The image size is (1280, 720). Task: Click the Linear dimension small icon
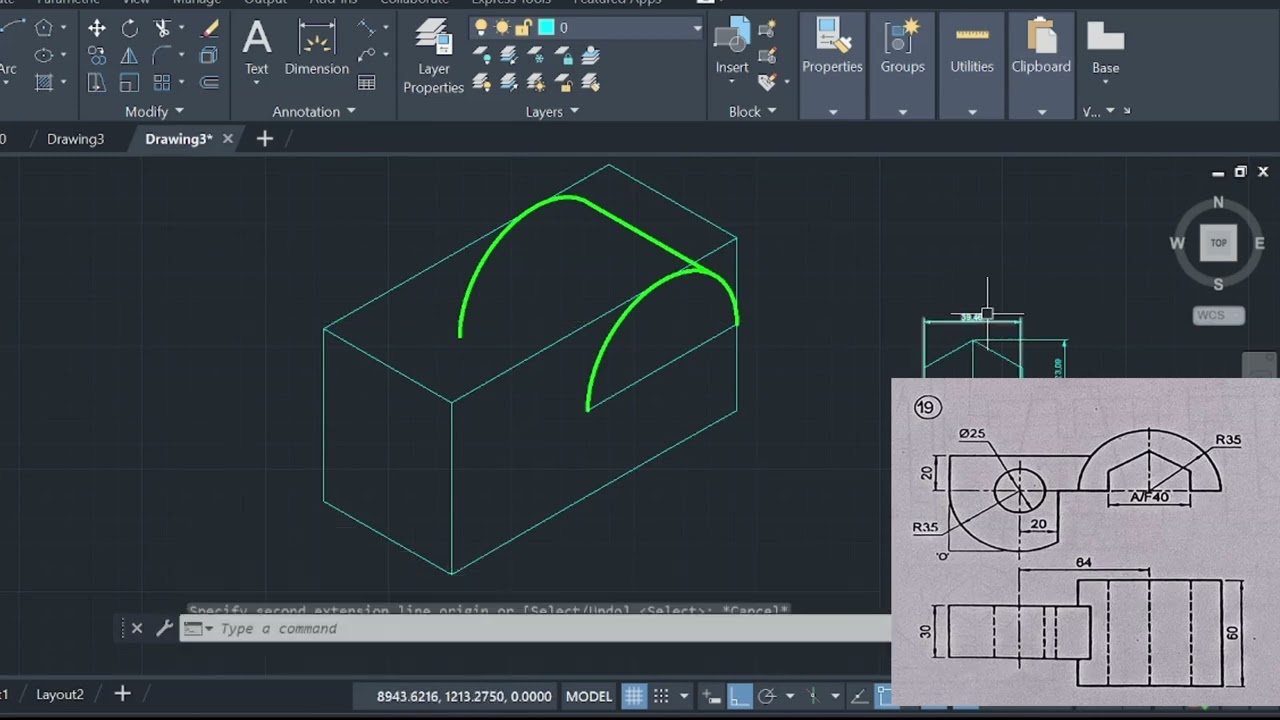point(367,28)
